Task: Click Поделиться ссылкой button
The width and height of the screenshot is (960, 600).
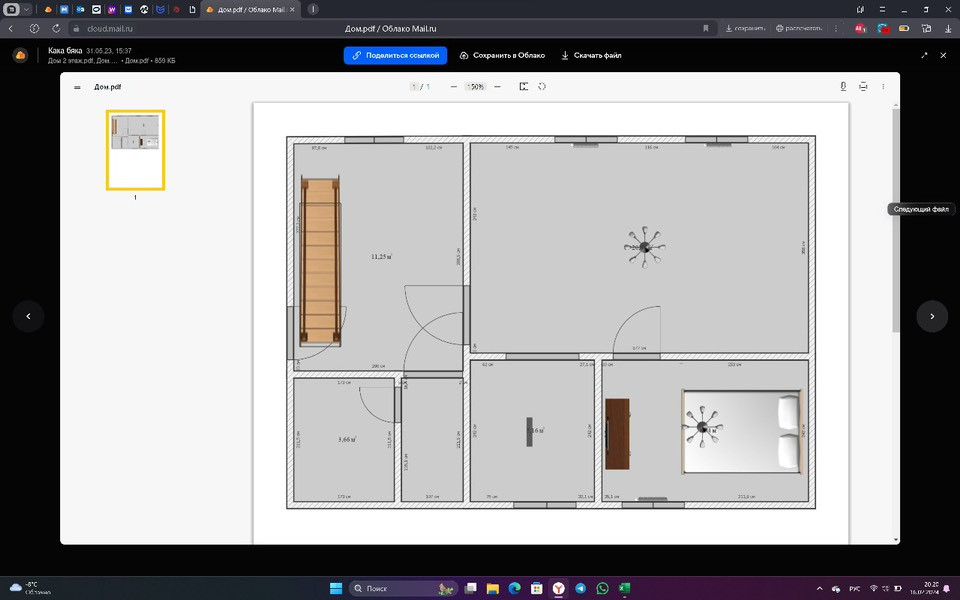Action: (x=395, y=56)
